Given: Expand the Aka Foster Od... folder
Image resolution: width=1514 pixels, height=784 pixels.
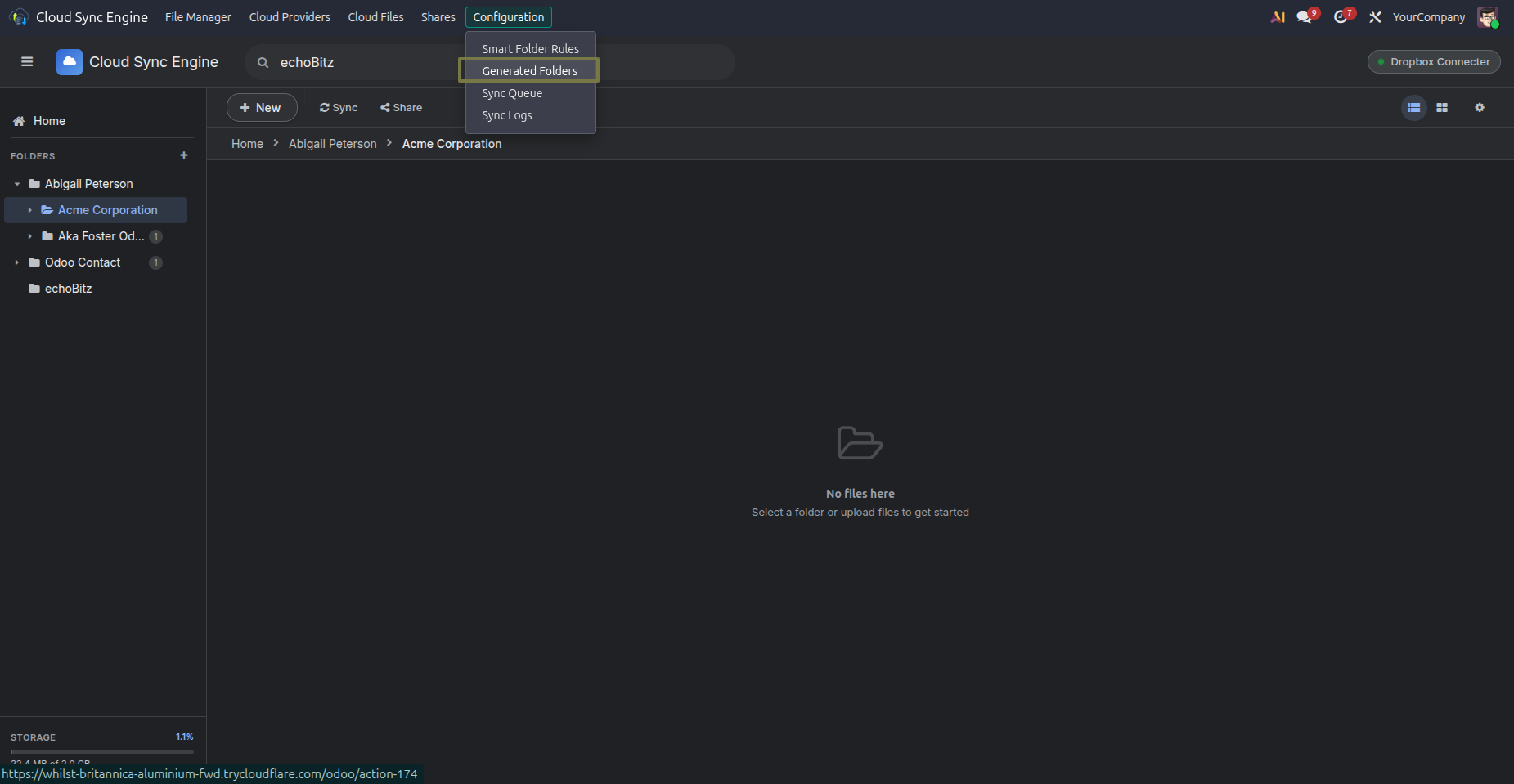Looking at the screenshot, I should point(30,236).
